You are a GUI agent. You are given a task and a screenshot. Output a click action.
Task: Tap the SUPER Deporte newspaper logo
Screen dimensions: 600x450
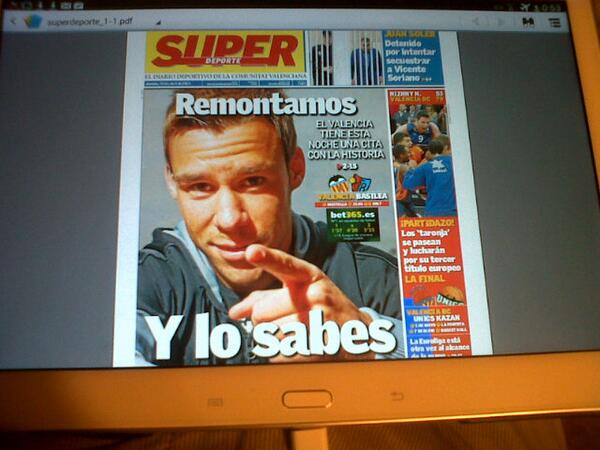[225, 51]
